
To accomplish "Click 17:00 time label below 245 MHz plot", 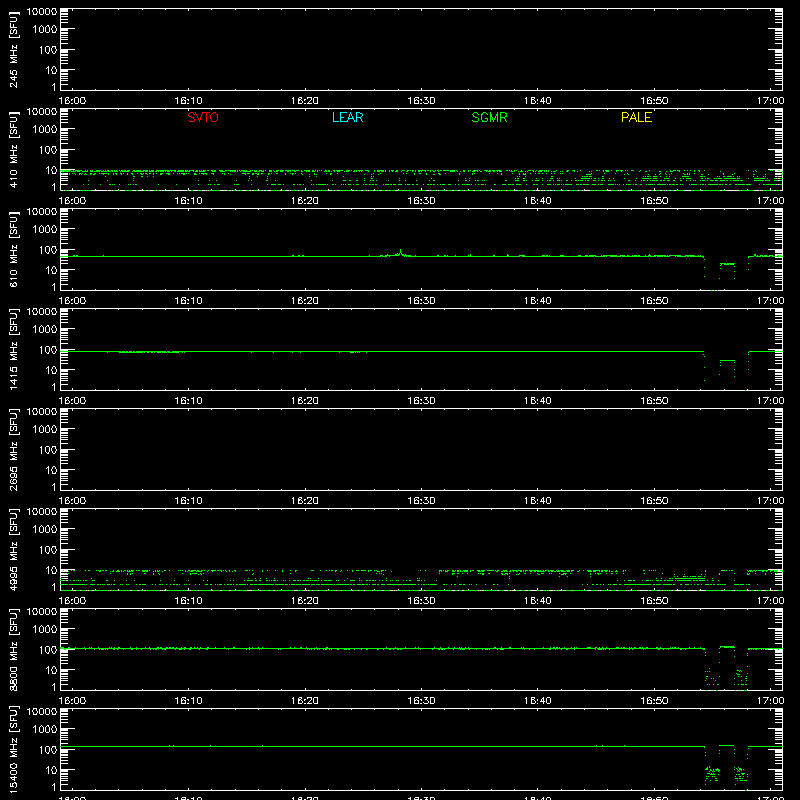I will (x=770, y=101).
